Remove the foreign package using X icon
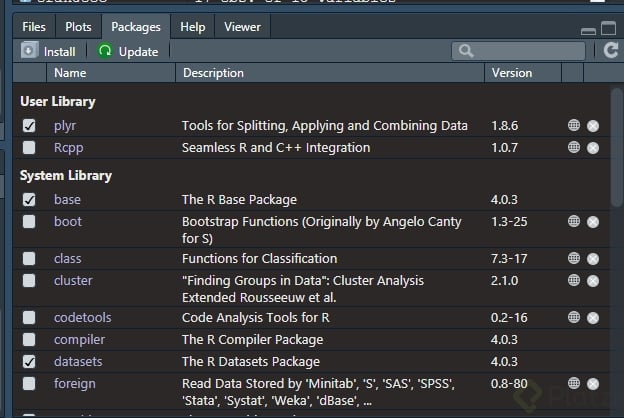The width and height of the screenshot is (624, 418). (593, 384)
